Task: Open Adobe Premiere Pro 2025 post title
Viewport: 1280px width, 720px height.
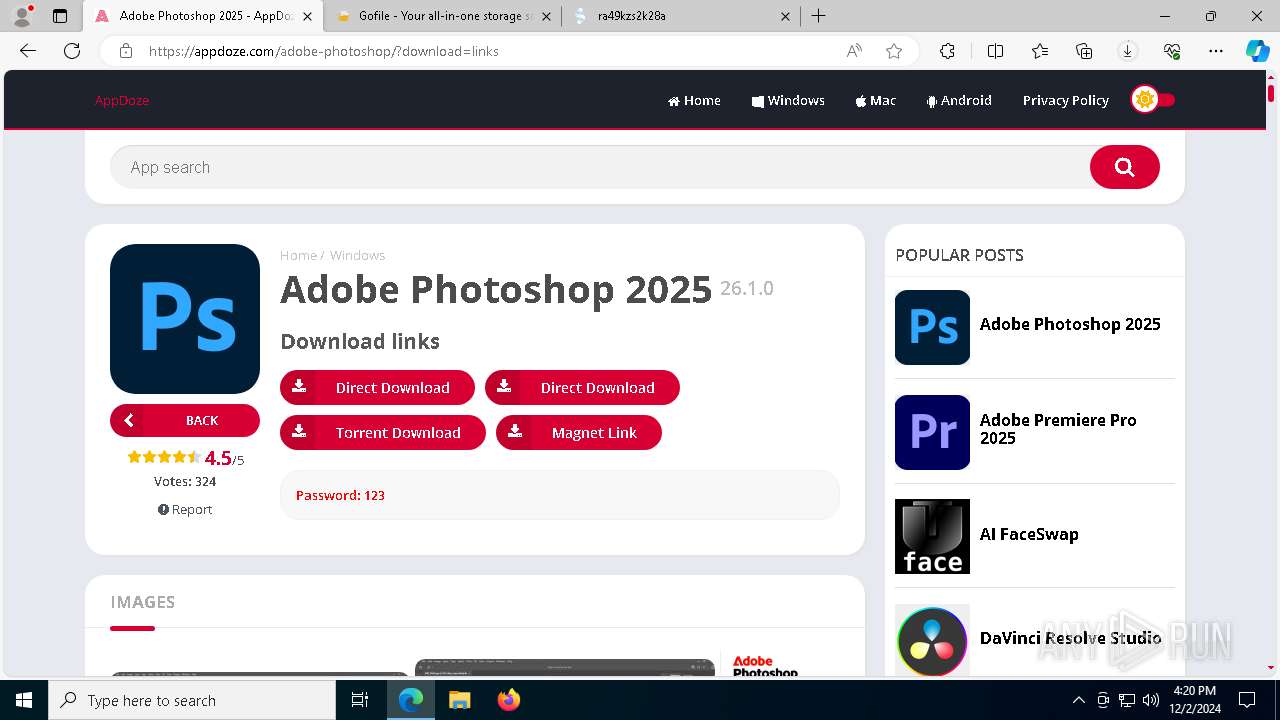Action: tap(1058, 429)
